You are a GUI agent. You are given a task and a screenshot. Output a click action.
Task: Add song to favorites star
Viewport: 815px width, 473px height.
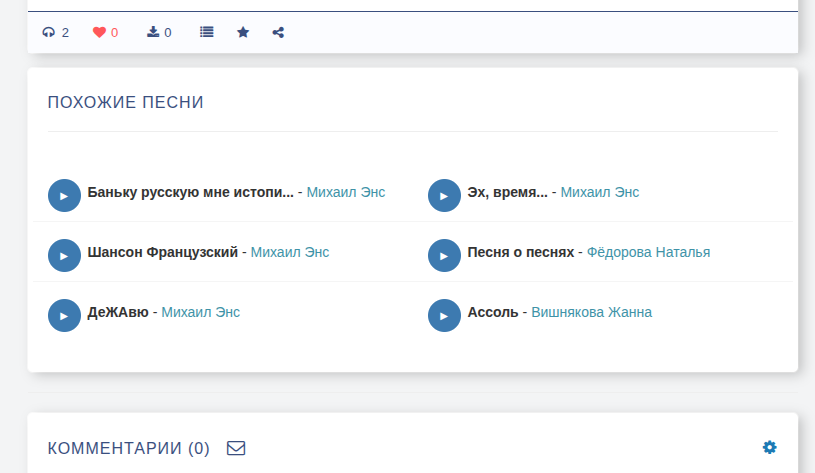click(243, 32)
